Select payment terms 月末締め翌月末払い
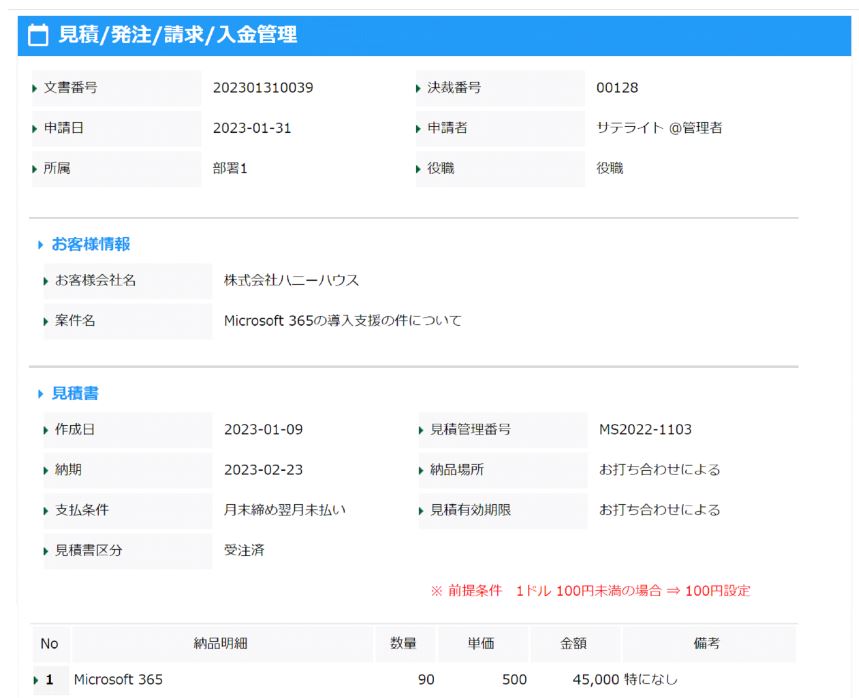The width and height of the screenshot is (859, 698). coord(285,510)
